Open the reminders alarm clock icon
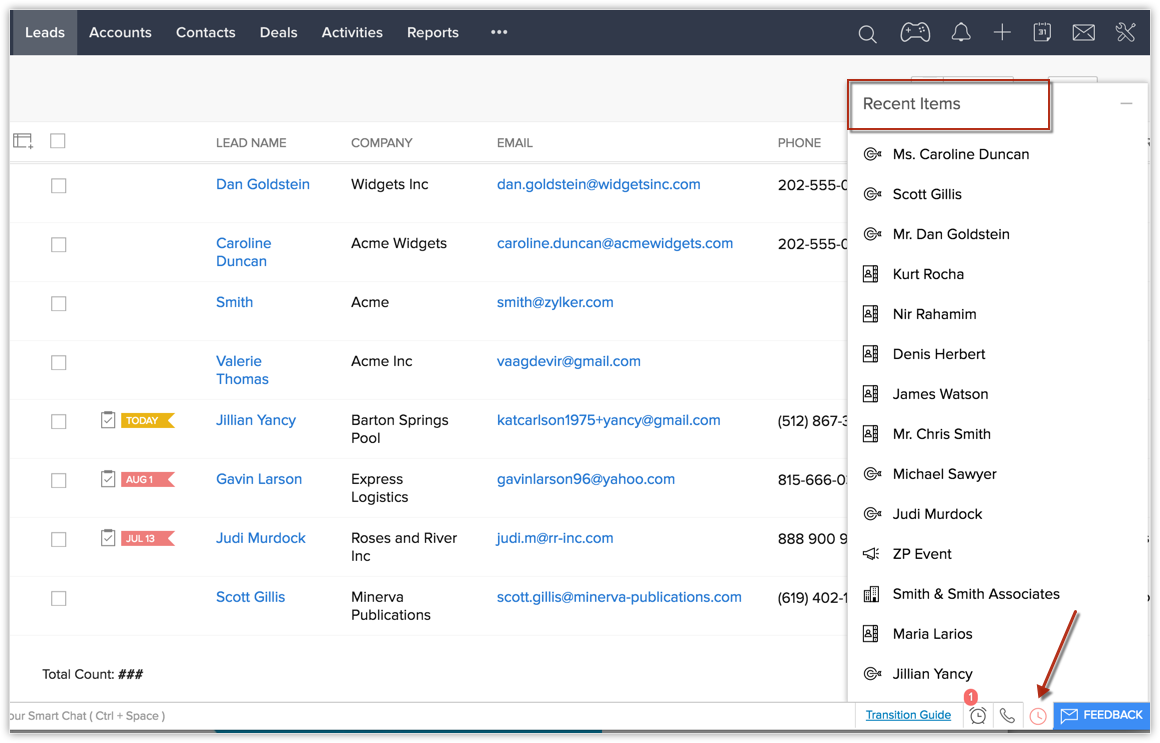1160x743 pixels. (x=978, y=716)
